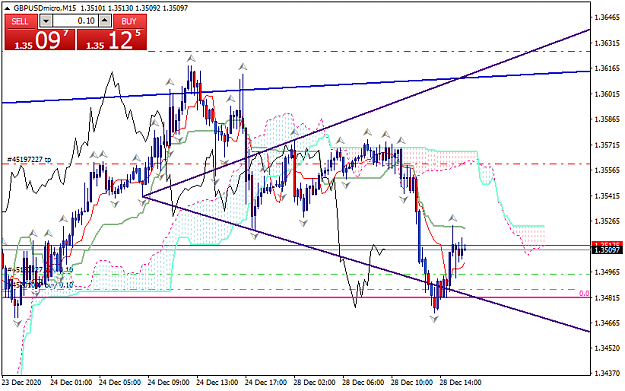
Task: Click the 1.34370 price scale label
Action: coord(607,373)
